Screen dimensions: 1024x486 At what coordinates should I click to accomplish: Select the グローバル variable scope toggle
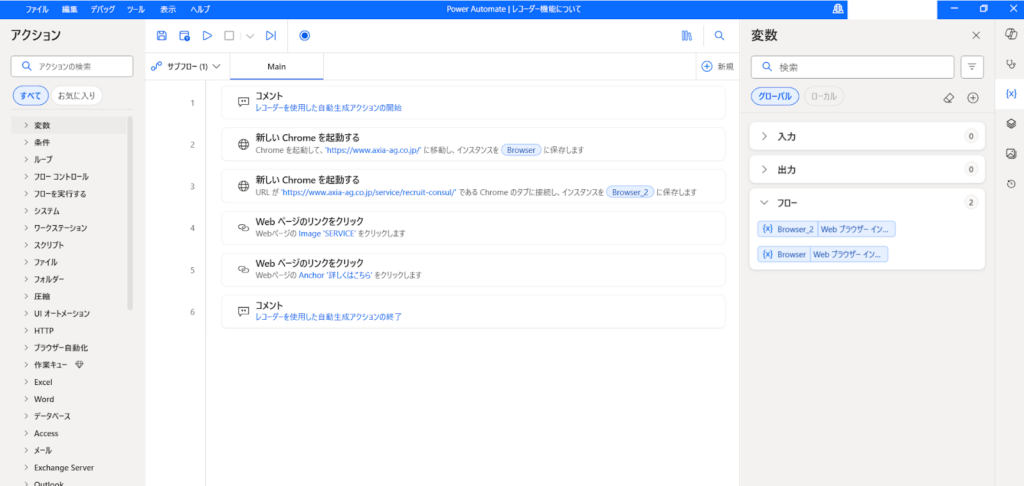point(774,97)
